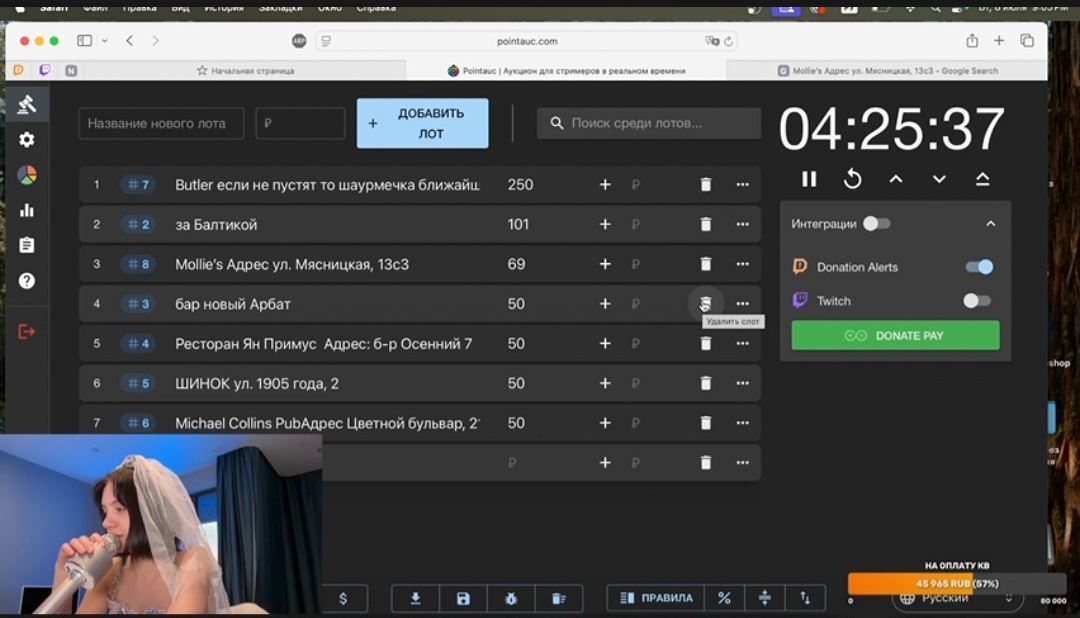Open the Закладки menu in menu bar
Screen dimensions: 1080x618
pyautogui.click(x=281, y=8)
